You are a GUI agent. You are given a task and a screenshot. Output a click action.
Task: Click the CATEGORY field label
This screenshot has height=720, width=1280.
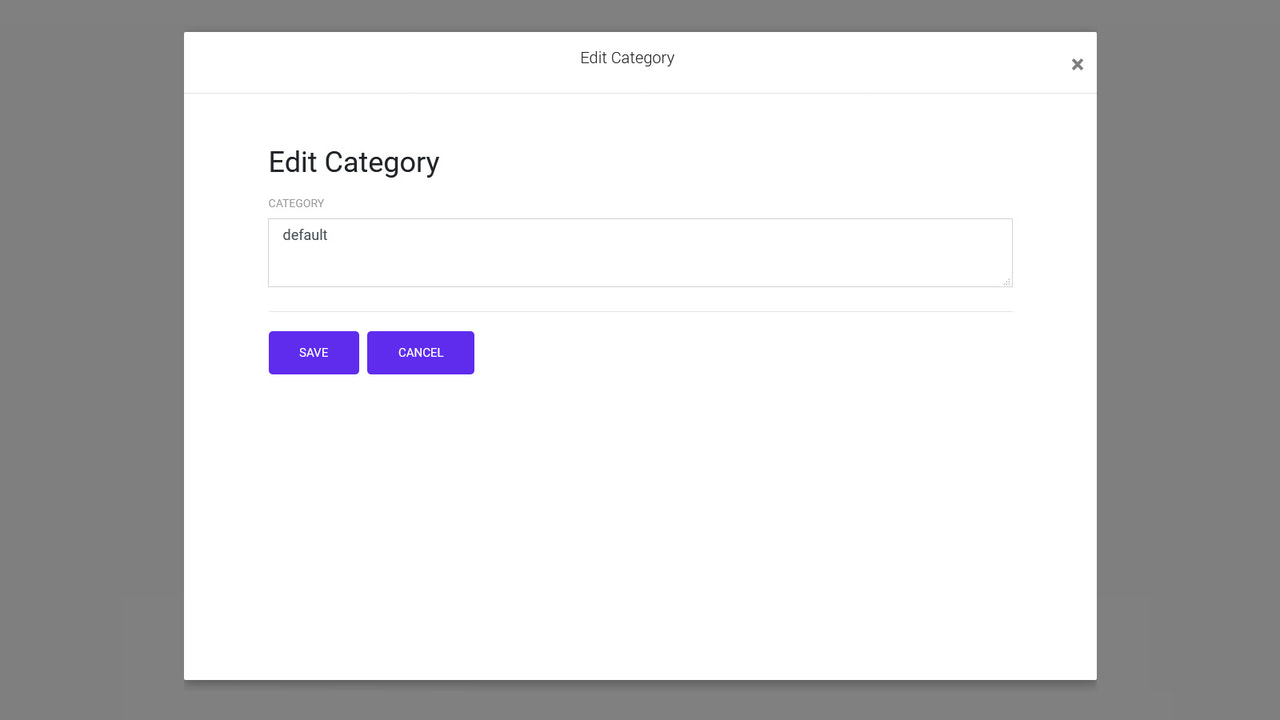pyautogui.click(x=296, y=203)
